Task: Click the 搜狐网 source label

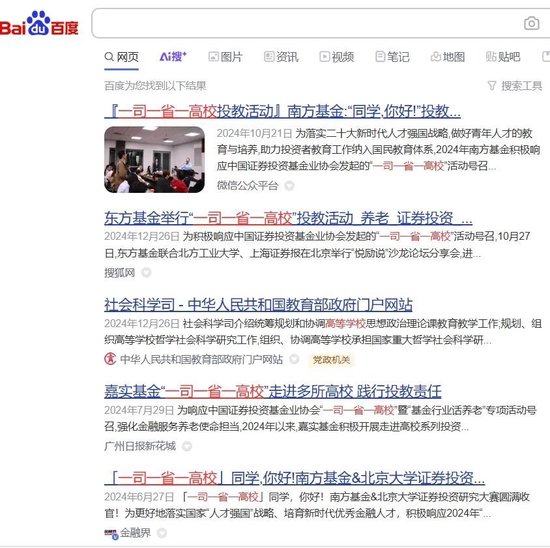Action: pos(120,273)
